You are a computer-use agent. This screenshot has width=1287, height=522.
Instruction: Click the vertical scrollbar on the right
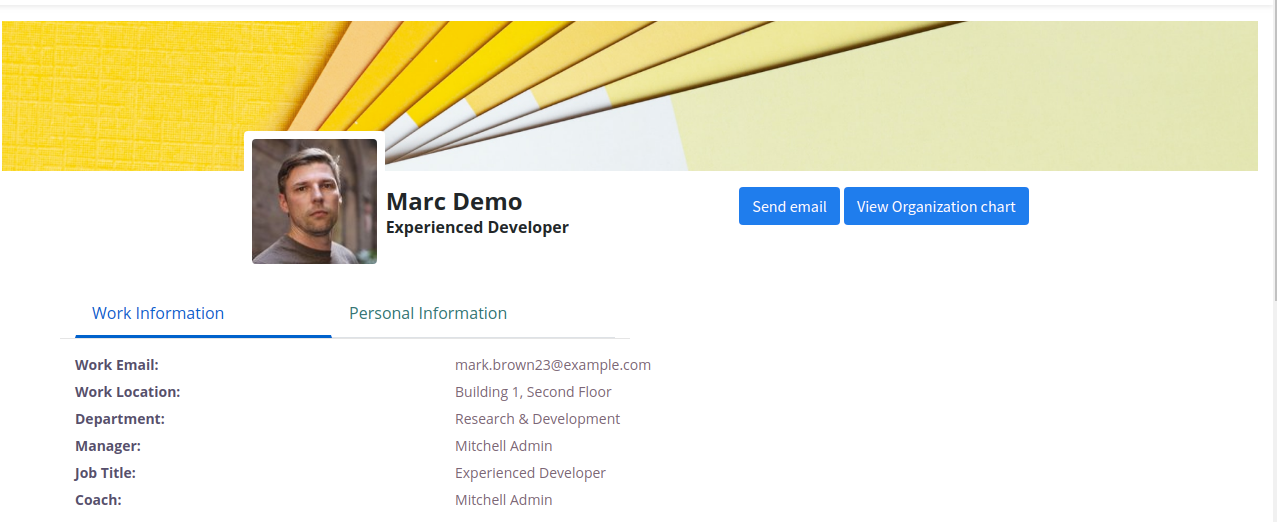click(1273, 150)
